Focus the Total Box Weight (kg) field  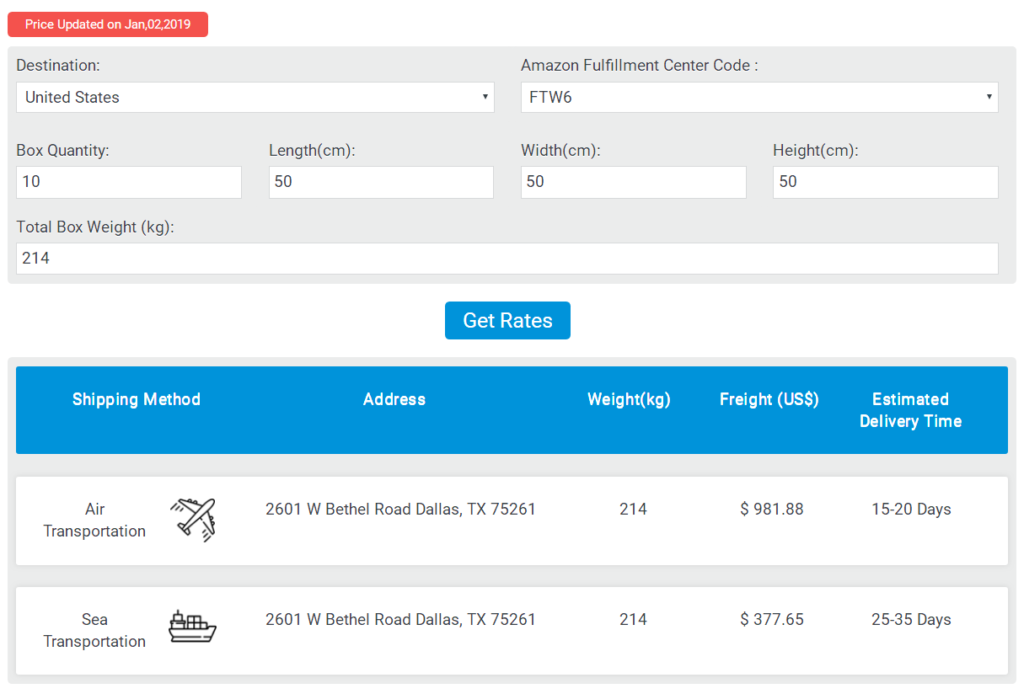click(507, 258)
